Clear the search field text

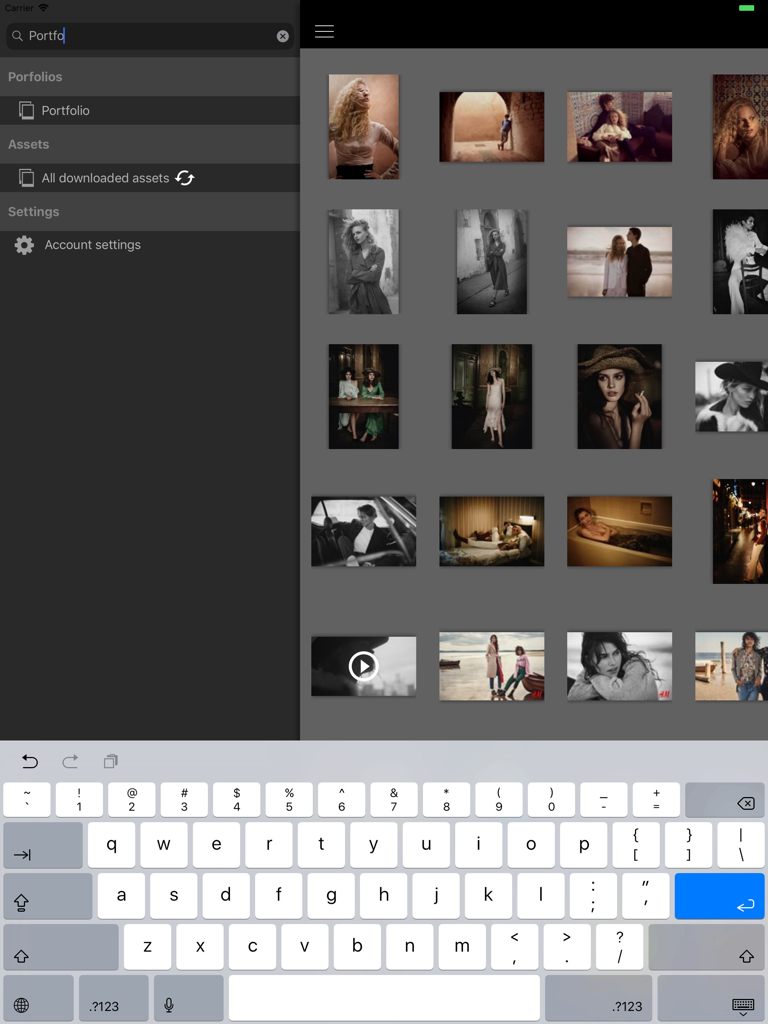point(282,36)
